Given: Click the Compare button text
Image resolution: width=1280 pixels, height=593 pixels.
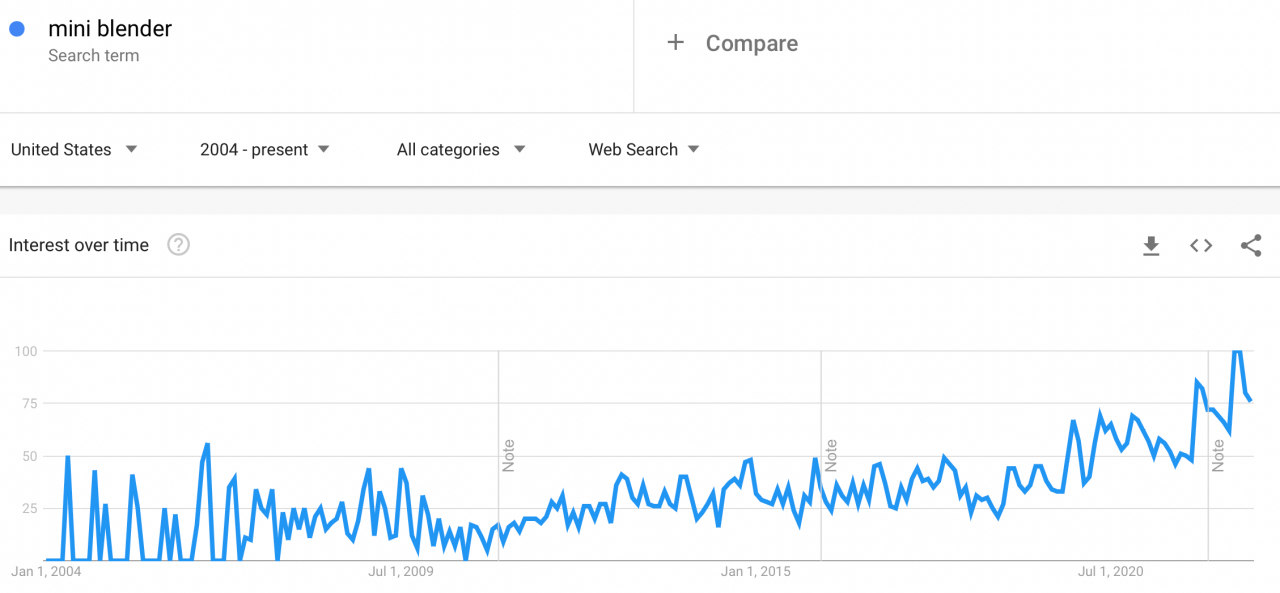Looking at the screenshot, I should [x=751, y=44].
